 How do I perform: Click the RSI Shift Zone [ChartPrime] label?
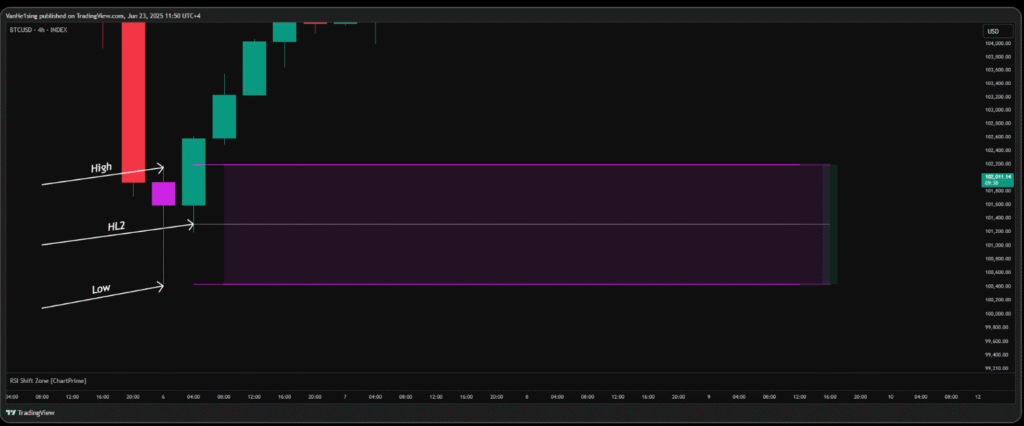click(x=46, y=380)
